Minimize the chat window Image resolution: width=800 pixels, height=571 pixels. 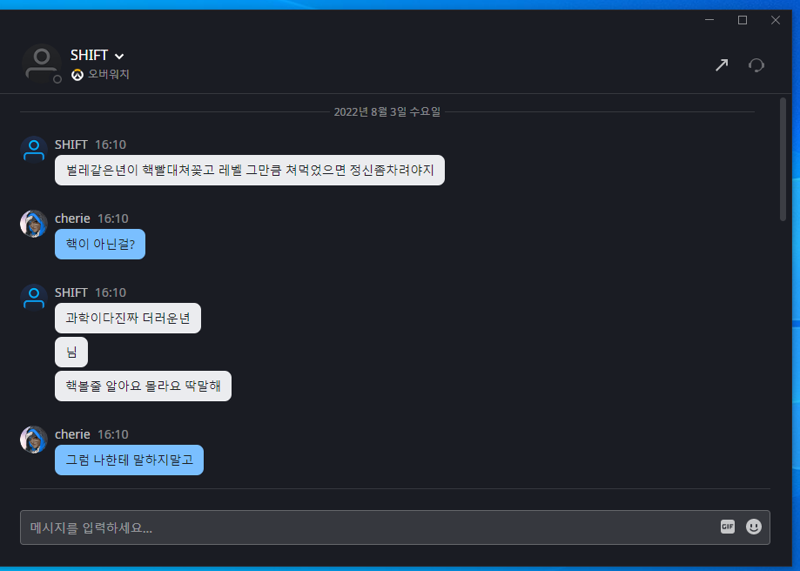709,20
